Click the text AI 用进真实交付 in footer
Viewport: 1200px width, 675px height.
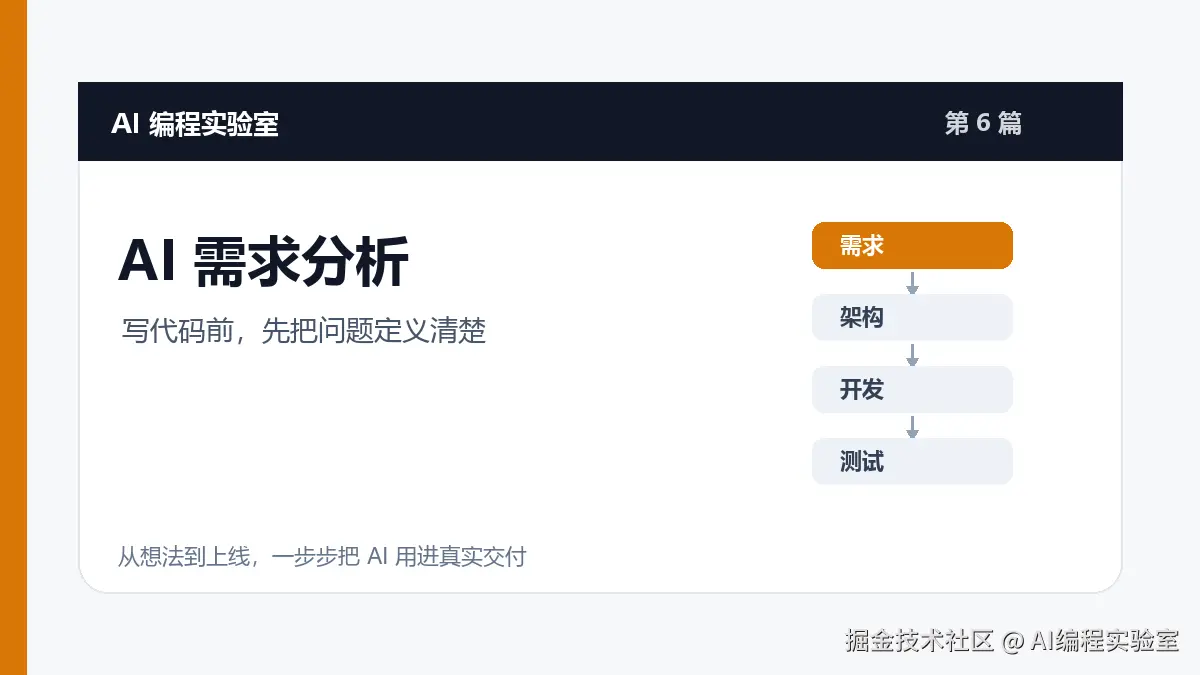click(x=447, y=556)
